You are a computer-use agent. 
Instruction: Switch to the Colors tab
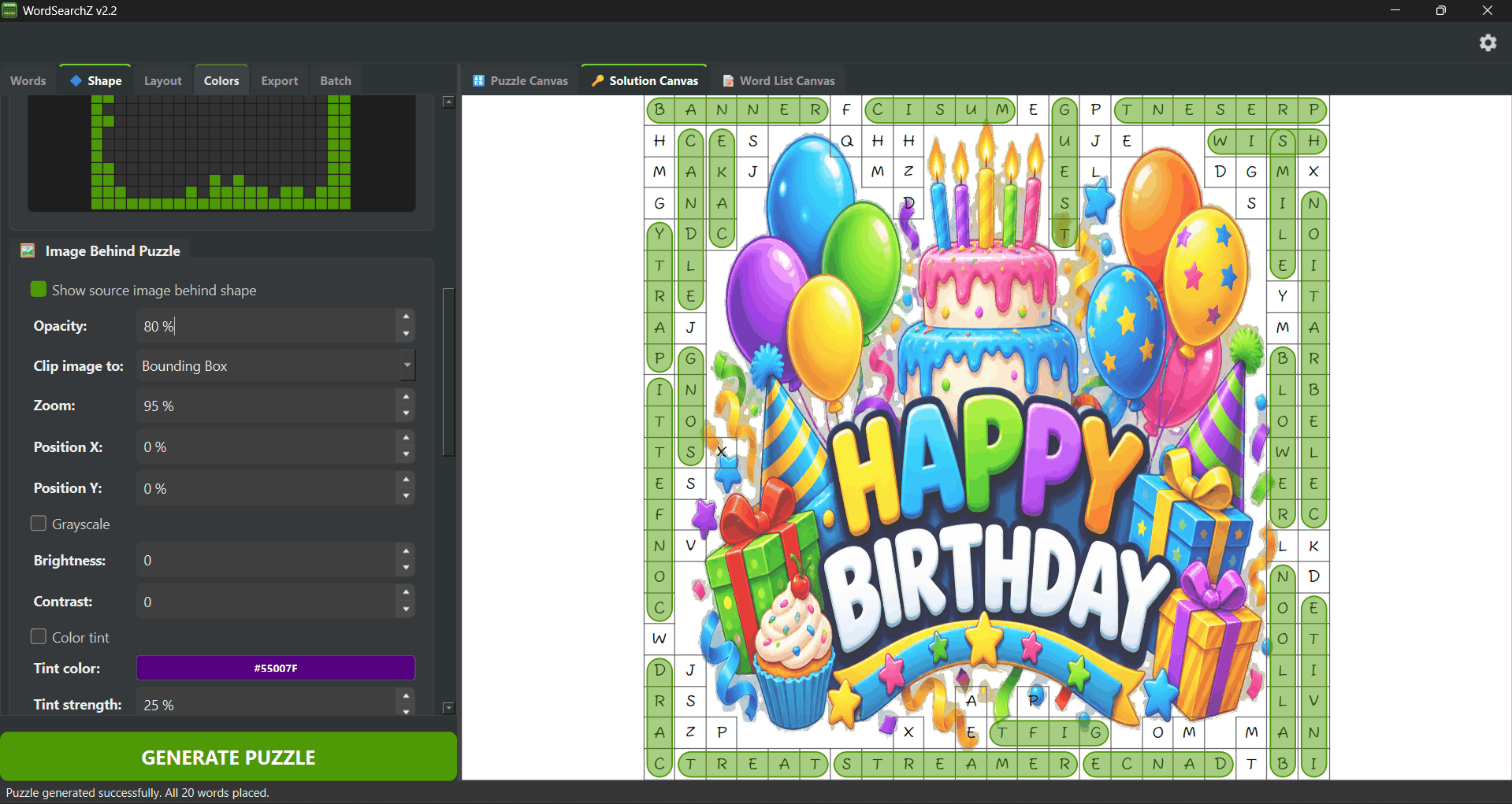[221, 80]
